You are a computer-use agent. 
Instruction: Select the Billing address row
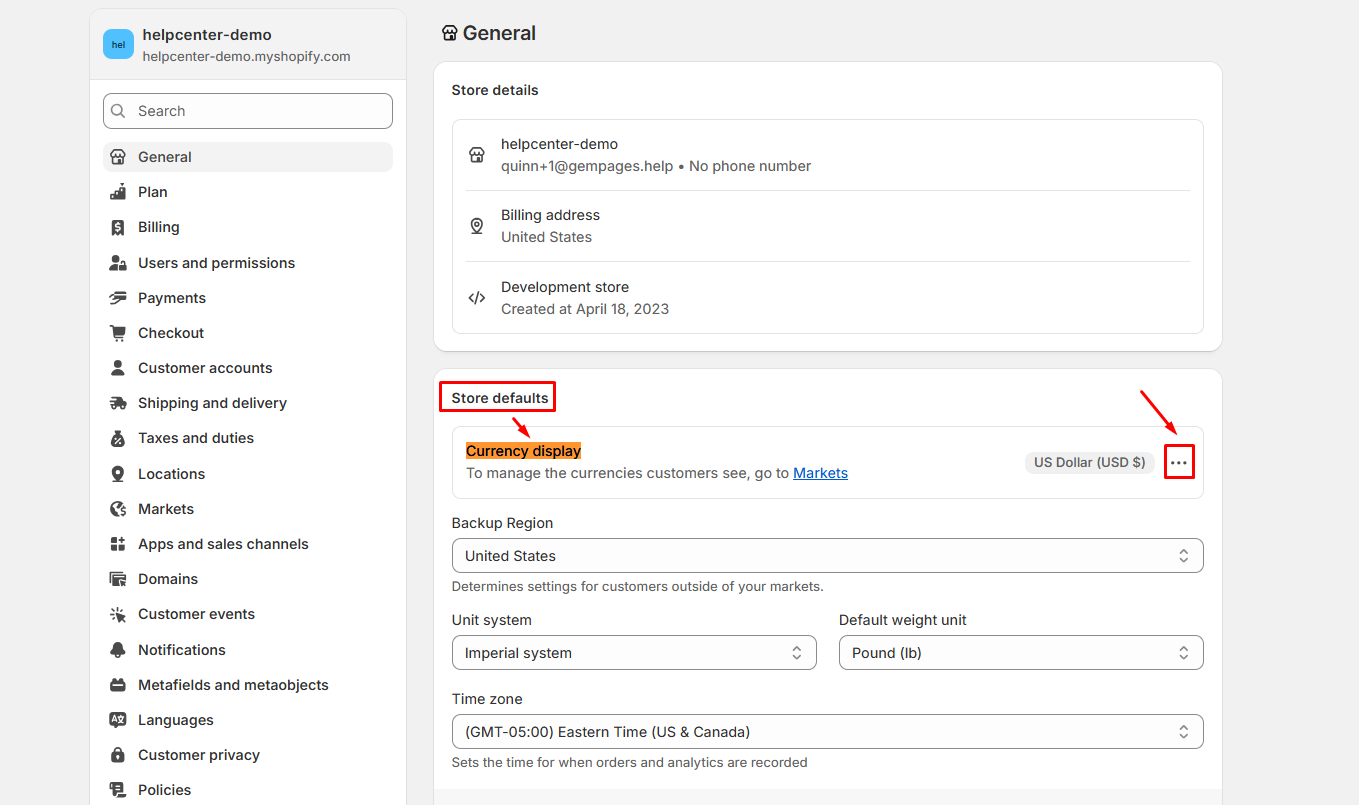pos(827,226)
